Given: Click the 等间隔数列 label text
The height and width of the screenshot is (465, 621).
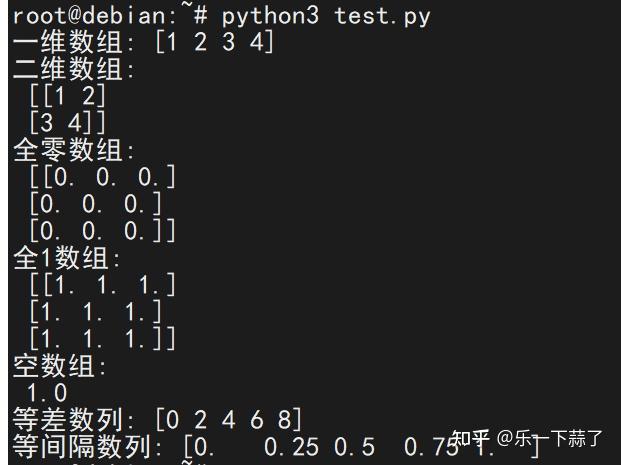Looking at the screenshot, I should [81, 446].
